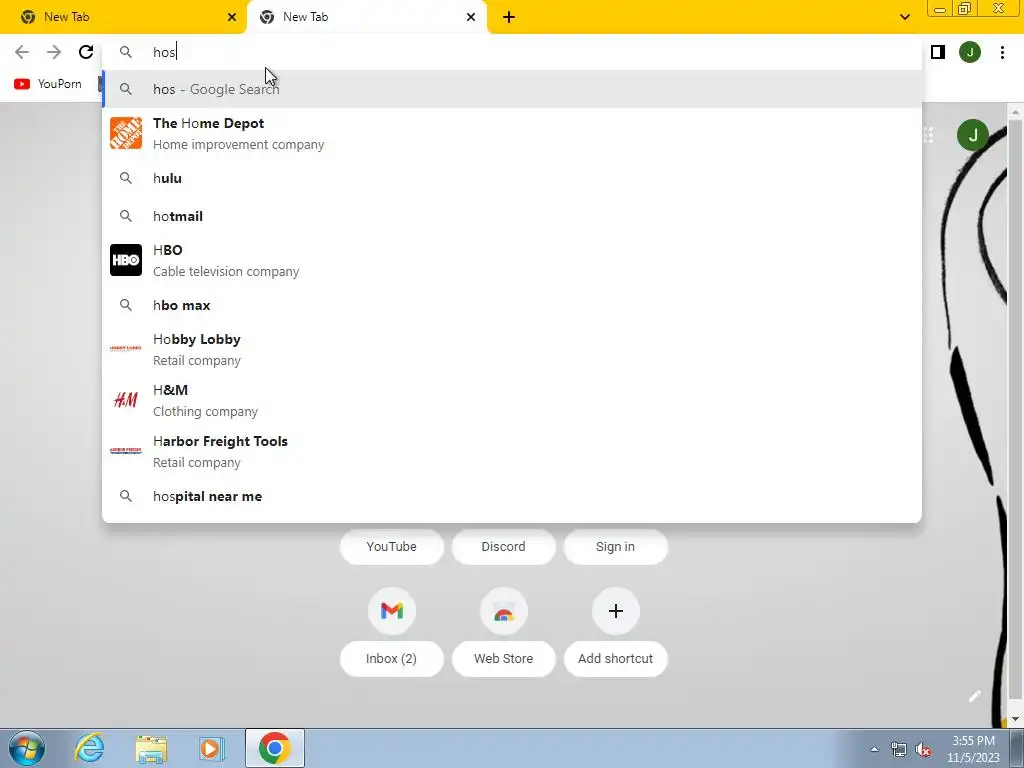Open the Gmail Inbox shortcut icon
1024x768 pixels.
click(x=392, y=611)
